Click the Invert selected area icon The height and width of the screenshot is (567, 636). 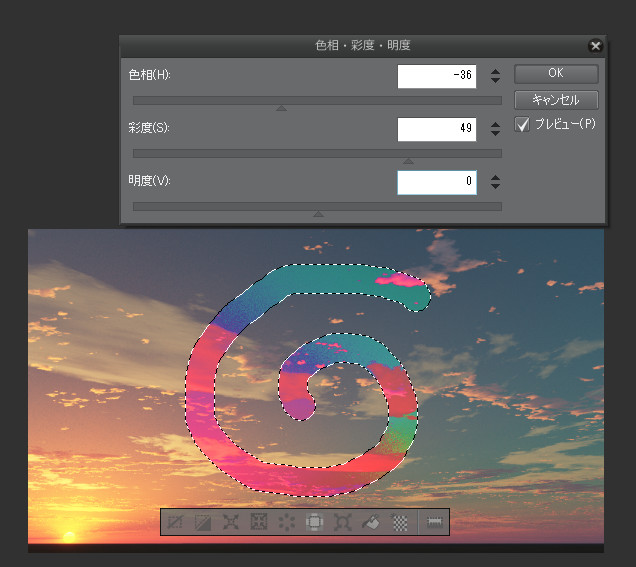pyautogui.click(x=203, y=522)
